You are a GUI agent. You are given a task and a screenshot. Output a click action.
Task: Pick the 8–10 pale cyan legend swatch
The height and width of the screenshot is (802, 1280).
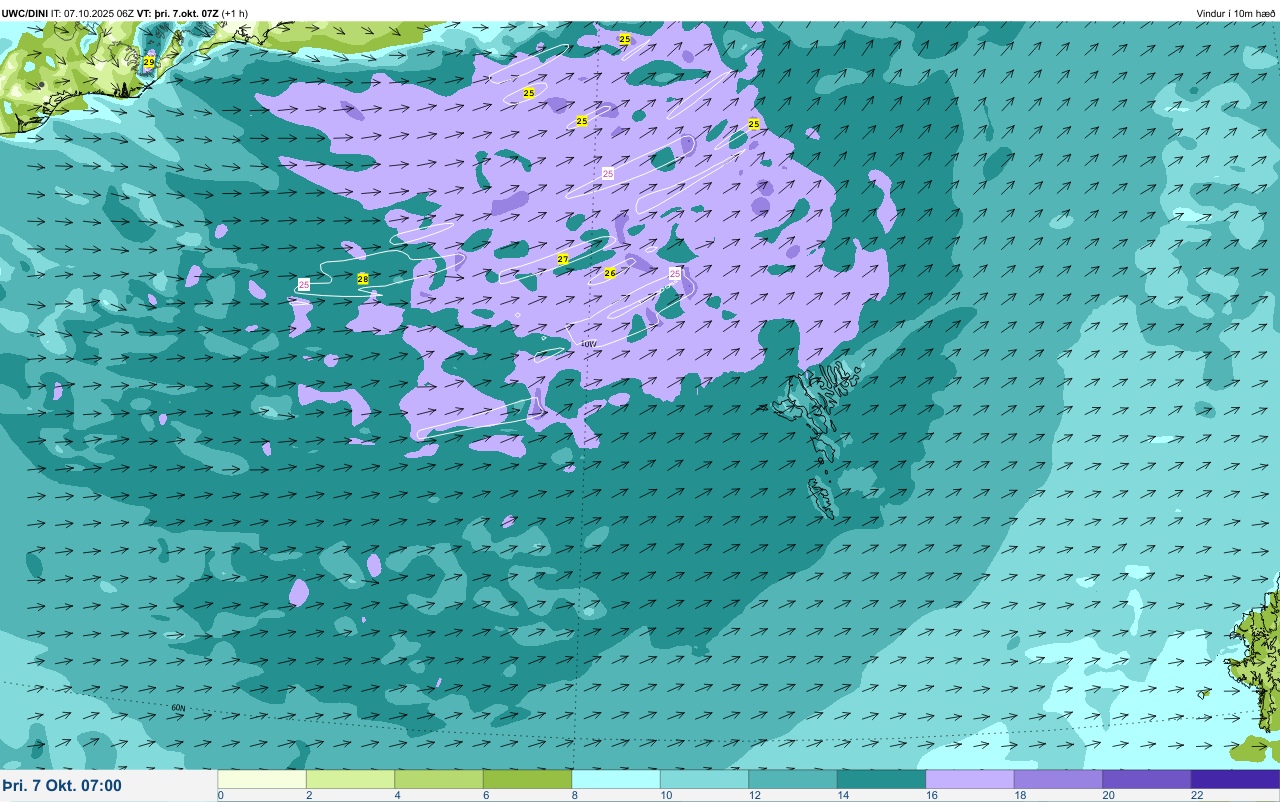click(616, 779)
